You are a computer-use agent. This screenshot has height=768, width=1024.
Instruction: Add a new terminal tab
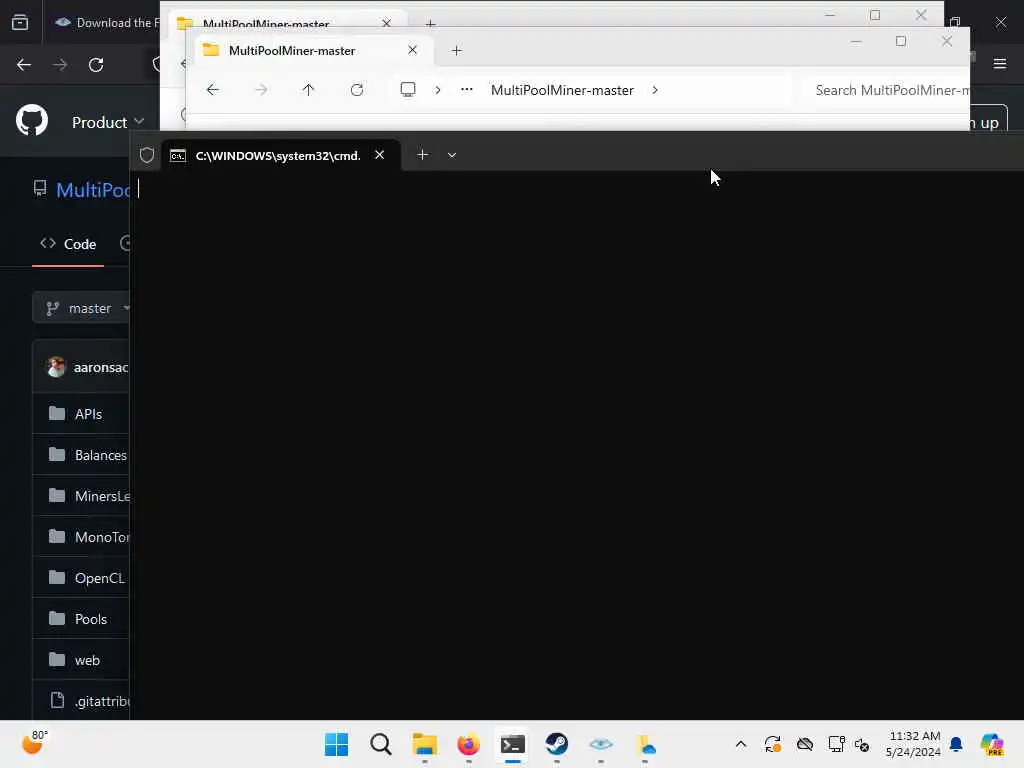pyautogui.click(x=423, y=155)
